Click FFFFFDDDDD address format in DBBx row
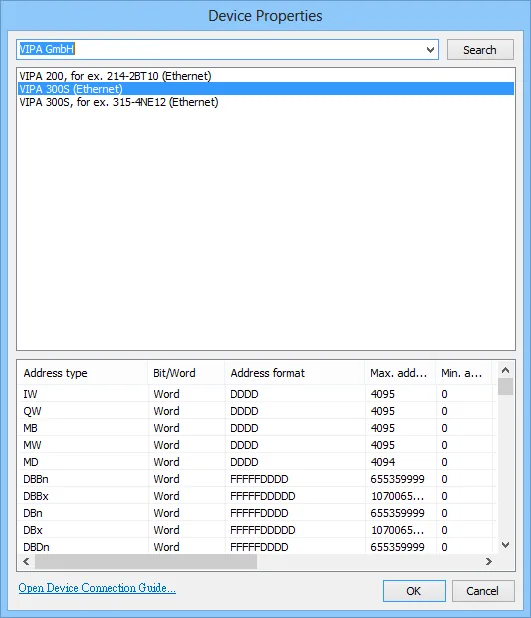The height and width of the screenshot is (618, 531). tap(263, 496)
